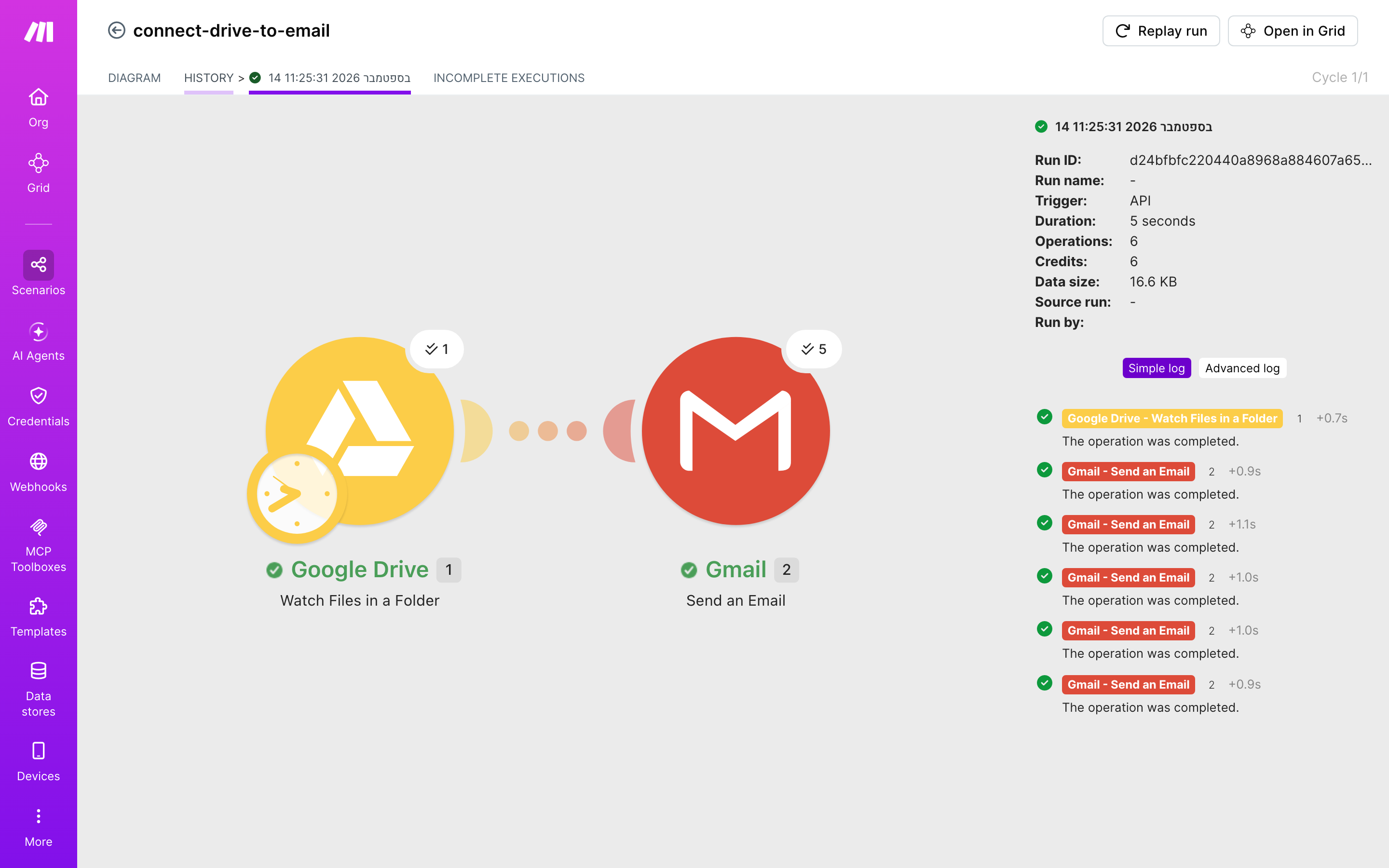Select the run timestamp tab
Viewport: 1389px width, 868px height.
[x=330, y=78]
